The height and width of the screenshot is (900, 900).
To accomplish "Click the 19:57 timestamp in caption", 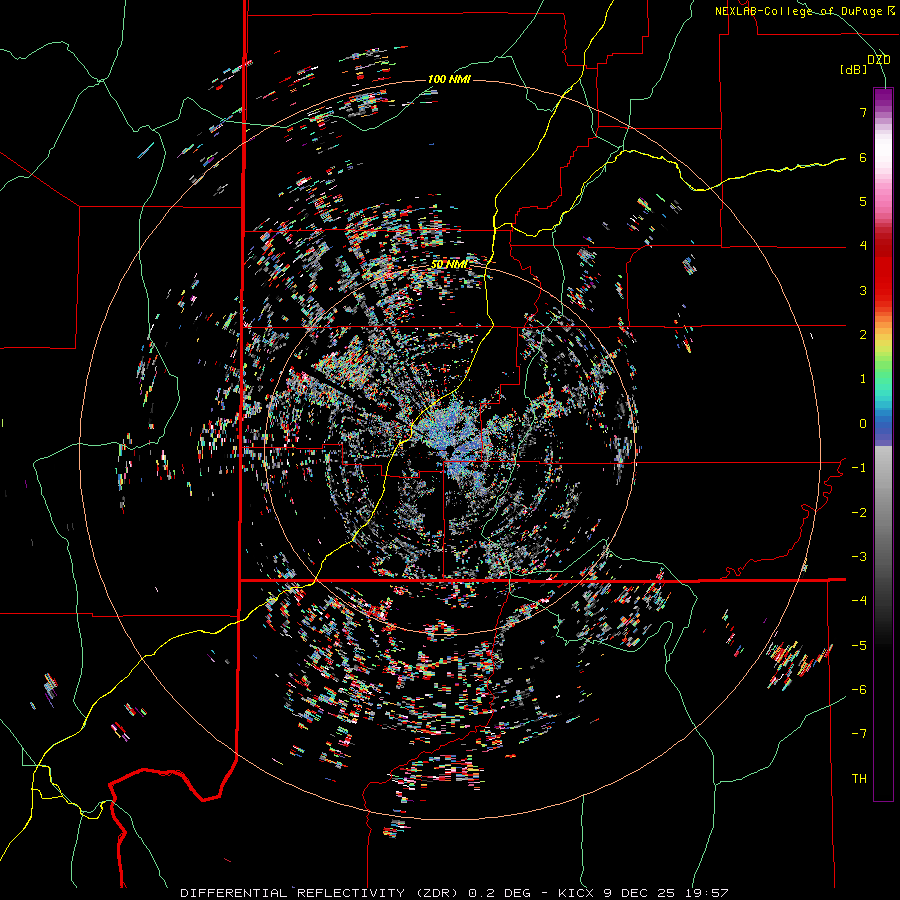I will (706, 893).
